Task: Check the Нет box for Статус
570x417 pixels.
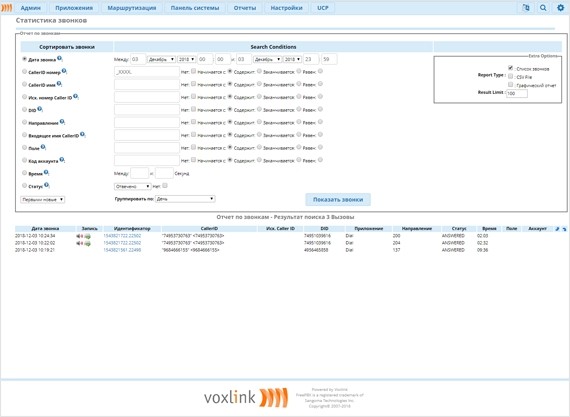Action: pyautogui.click(x=165, y=186)
